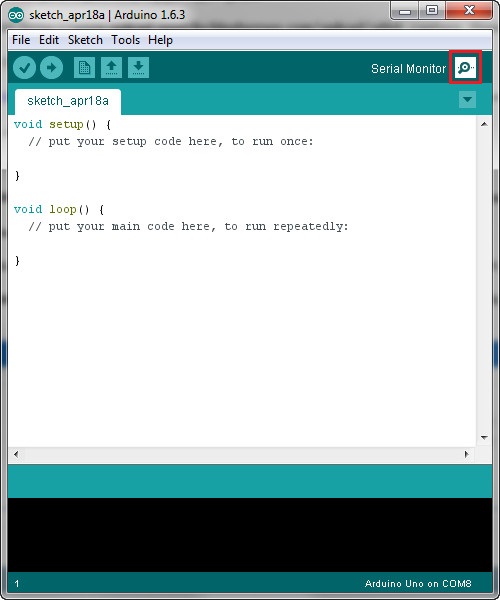Upload the sketch with arrow button
The width and height of the screenshot is (500, 600).
tap(51, 68)
